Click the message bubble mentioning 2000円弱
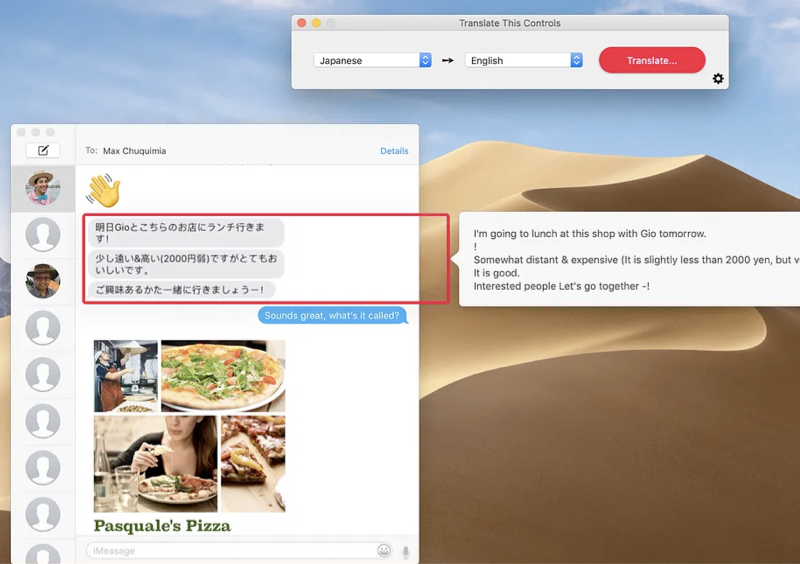 tap(186, 264)
